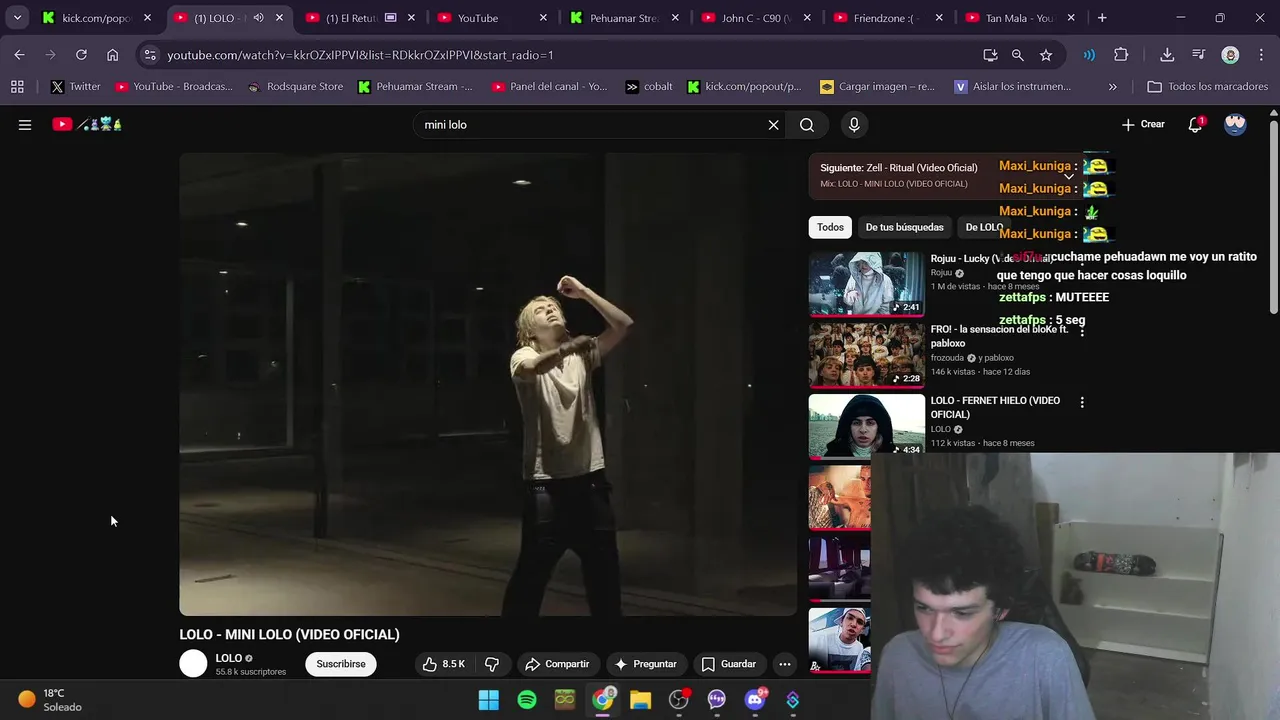The height and width of the screenshot is (720, 1280).
Task: Go back in browser history
Action: pos(19,55)
